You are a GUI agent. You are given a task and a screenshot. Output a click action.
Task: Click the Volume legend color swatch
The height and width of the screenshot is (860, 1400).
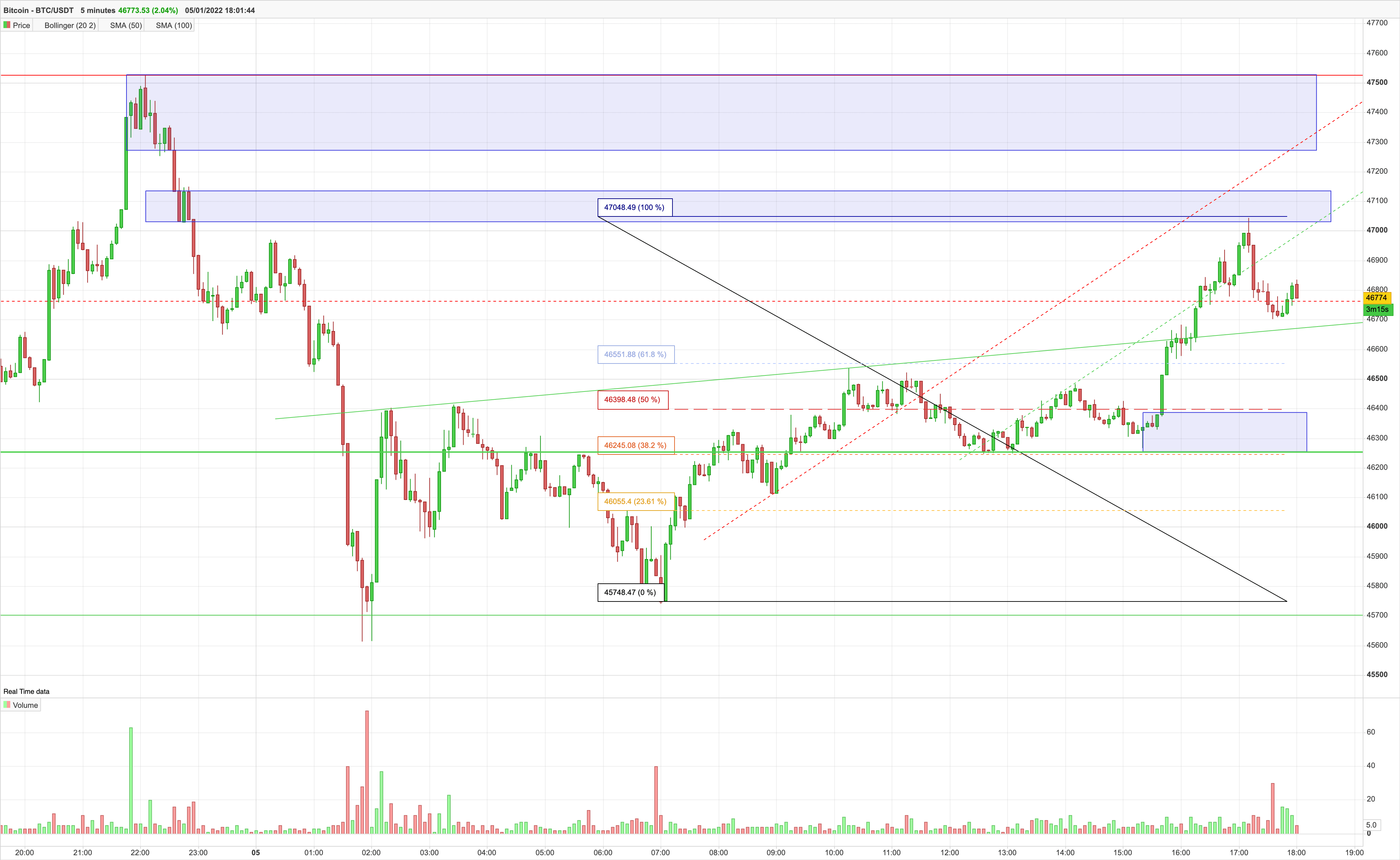(x=7, y=705)
